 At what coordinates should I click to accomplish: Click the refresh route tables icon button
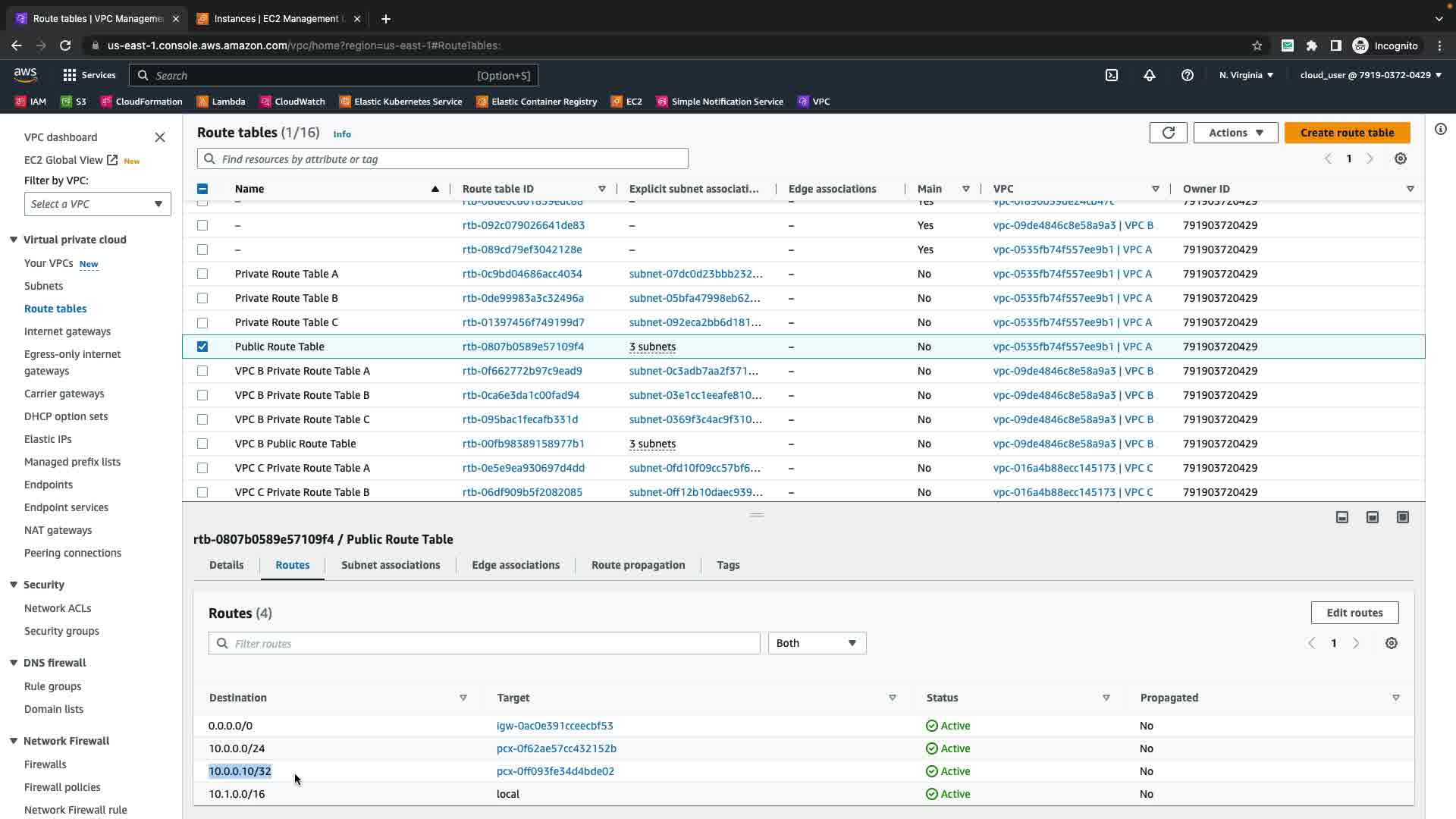click(1168, 133)
